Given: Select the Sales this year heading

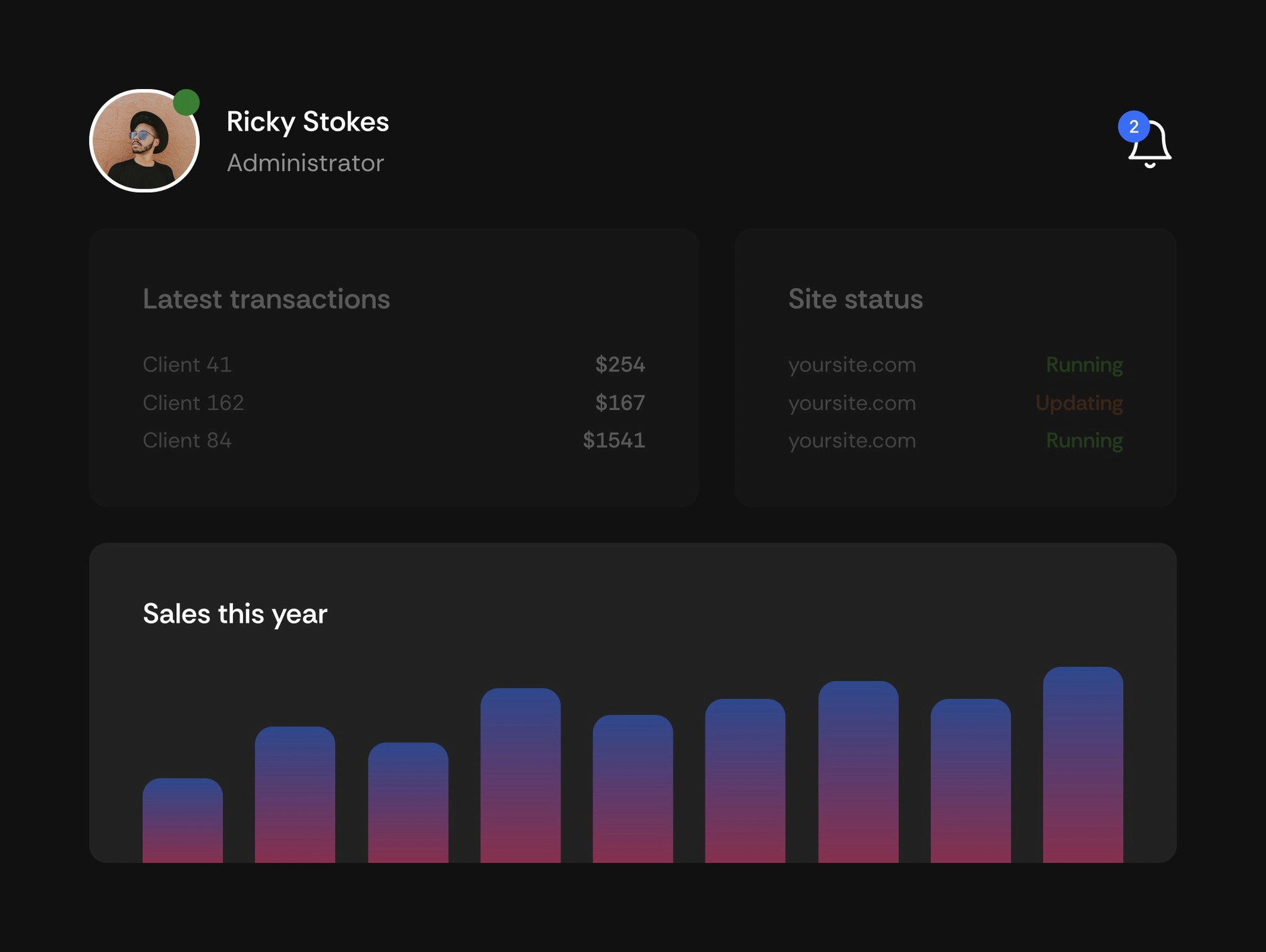Looking at the screenshot, I should [x=235, y=614].
